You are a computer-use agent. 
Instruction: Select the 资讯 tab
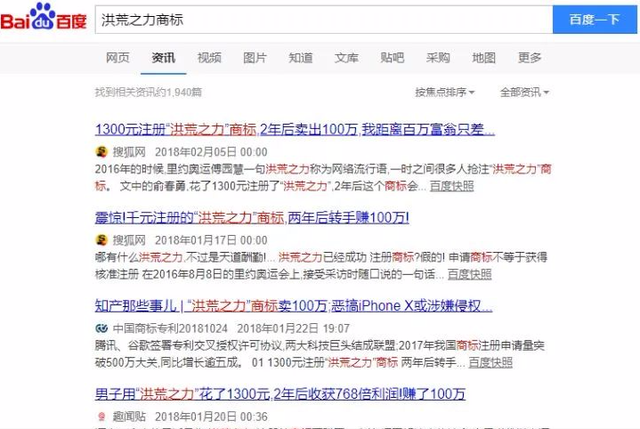pos(163,58)
